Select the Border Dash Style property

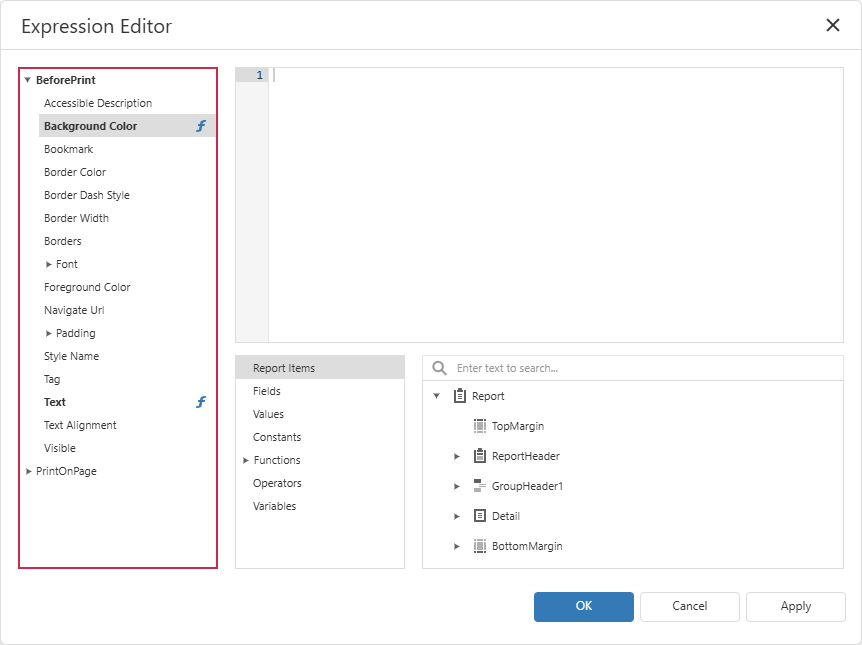pyautogui.click(x=127, y=195)
